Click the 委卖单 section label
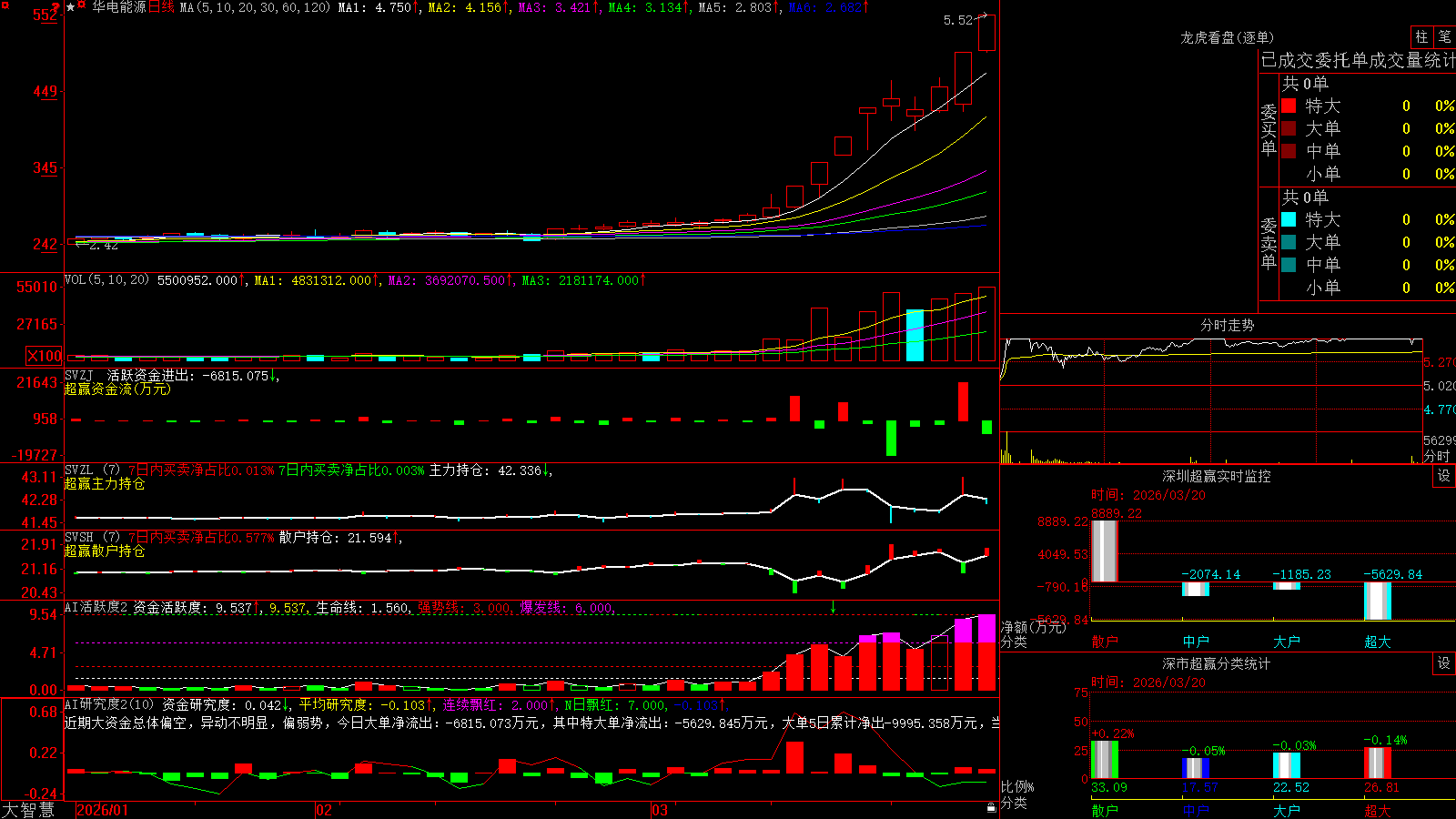This screenshot has height=819, width=1456. pyautogui.click(x=1269, y=243)
